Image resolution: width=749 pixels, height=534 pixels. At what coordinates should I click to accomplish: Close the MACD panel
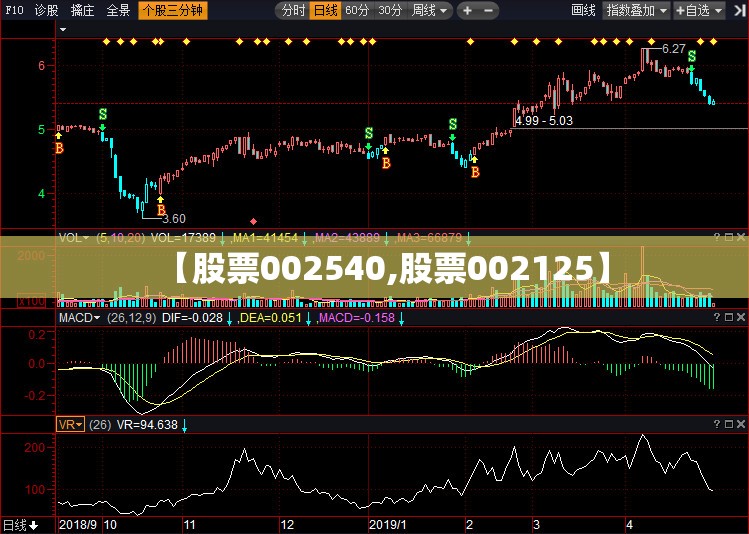tap(740, 317)
